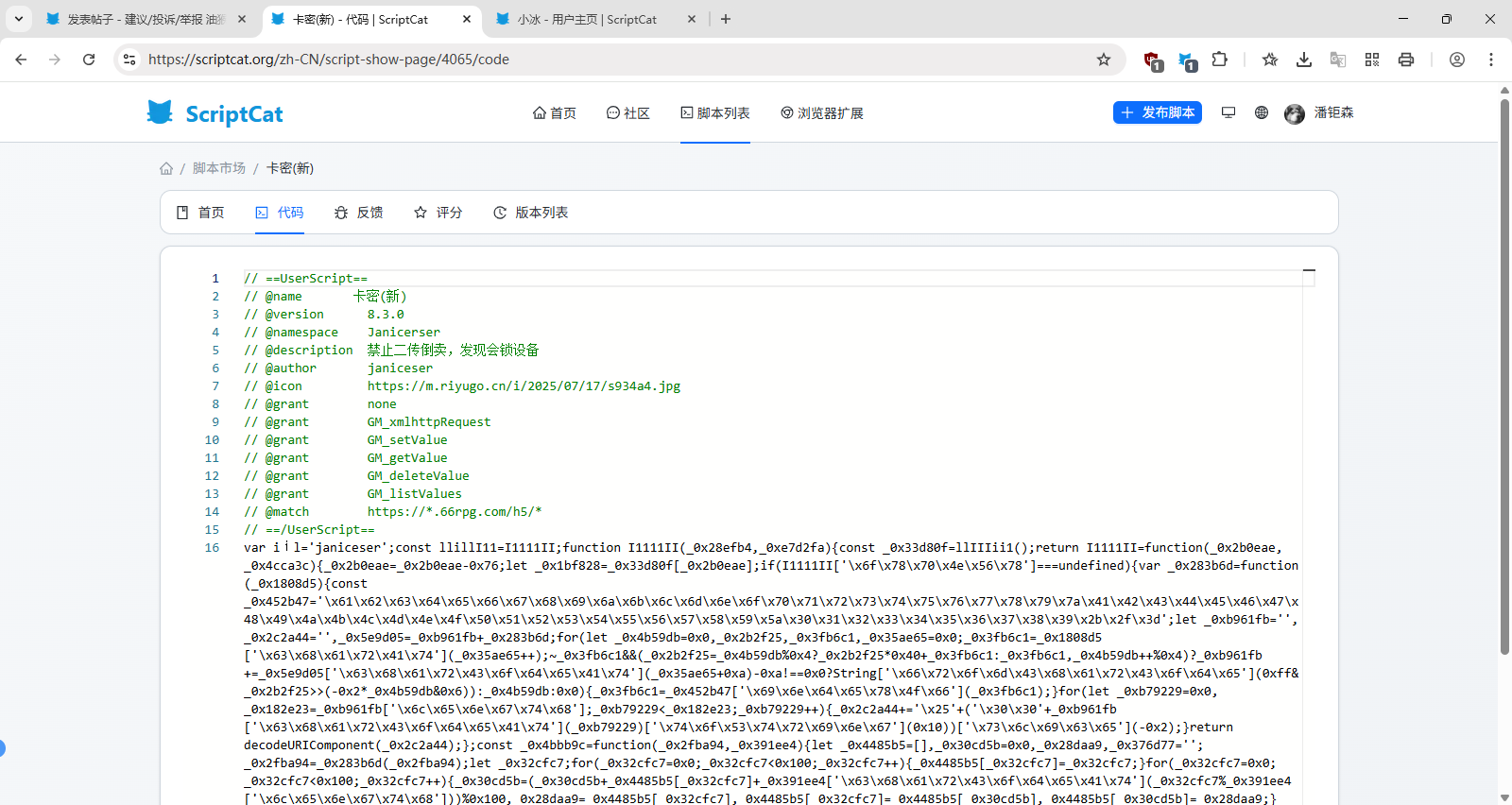Image resolution: width=1512 pixels, height=805 pixels.
Task: Click the 发布脚本 button
Action: (1158, 112)
